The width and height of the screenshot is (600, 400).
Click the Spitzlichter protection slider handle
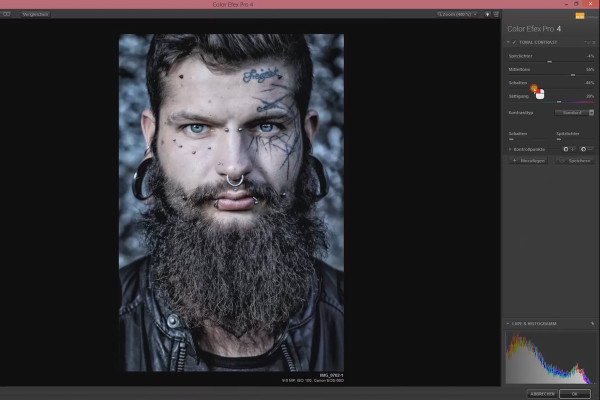tap(559, 139)
